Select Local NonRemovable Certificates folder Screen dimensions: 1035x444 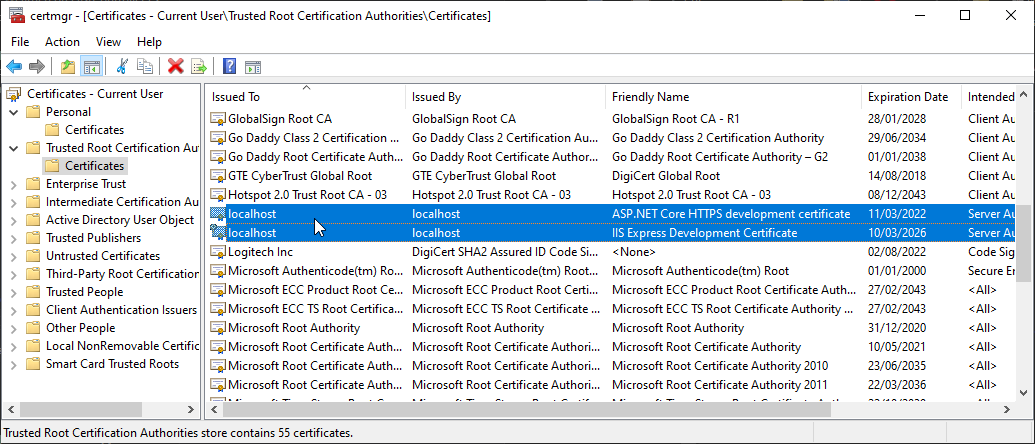[122, 346]
